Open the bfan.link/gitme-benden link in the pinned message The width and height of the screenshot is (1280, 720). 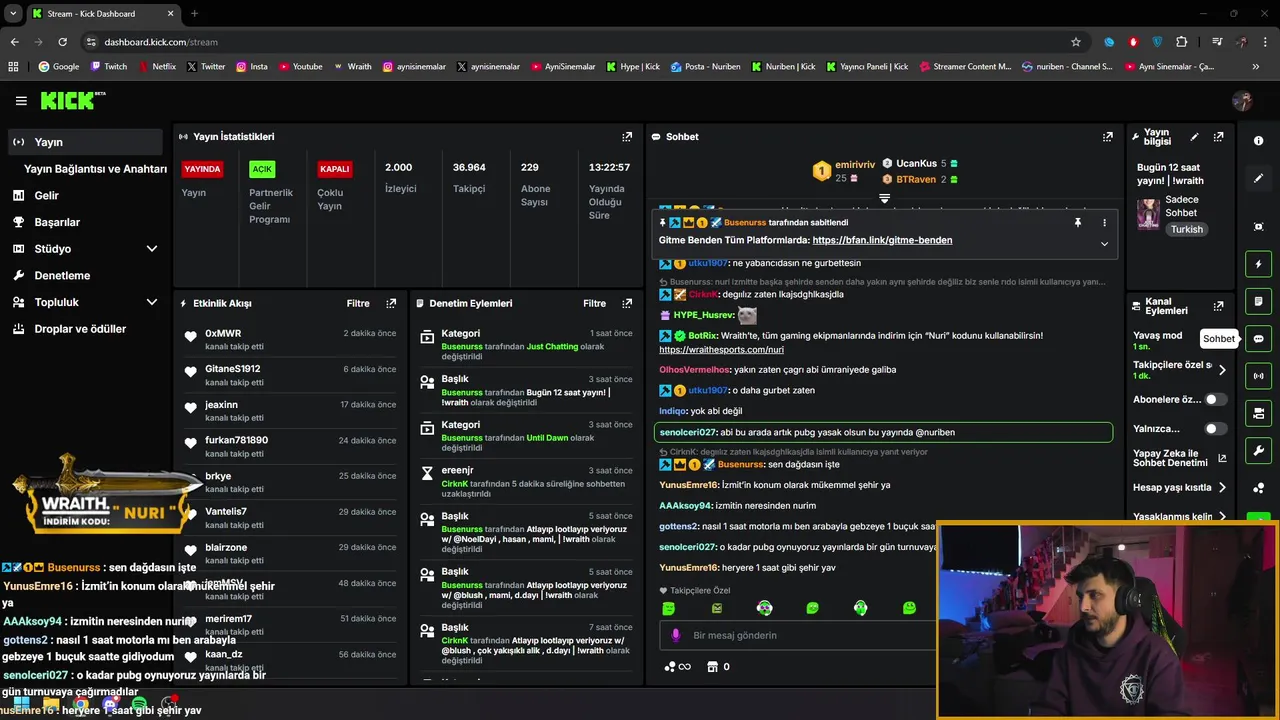coord(882,240)
